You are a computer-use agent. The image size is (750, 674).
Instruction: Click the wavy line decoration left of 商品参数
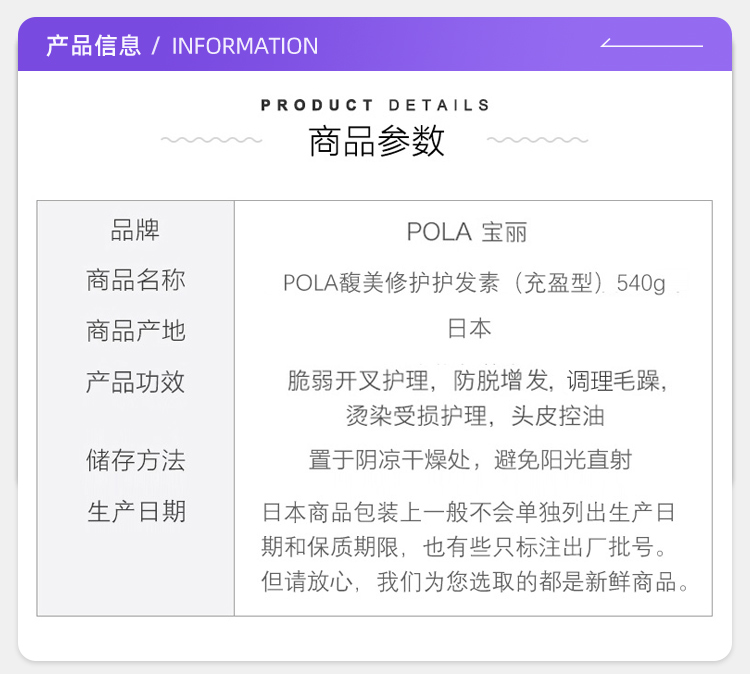pos(211,140)
